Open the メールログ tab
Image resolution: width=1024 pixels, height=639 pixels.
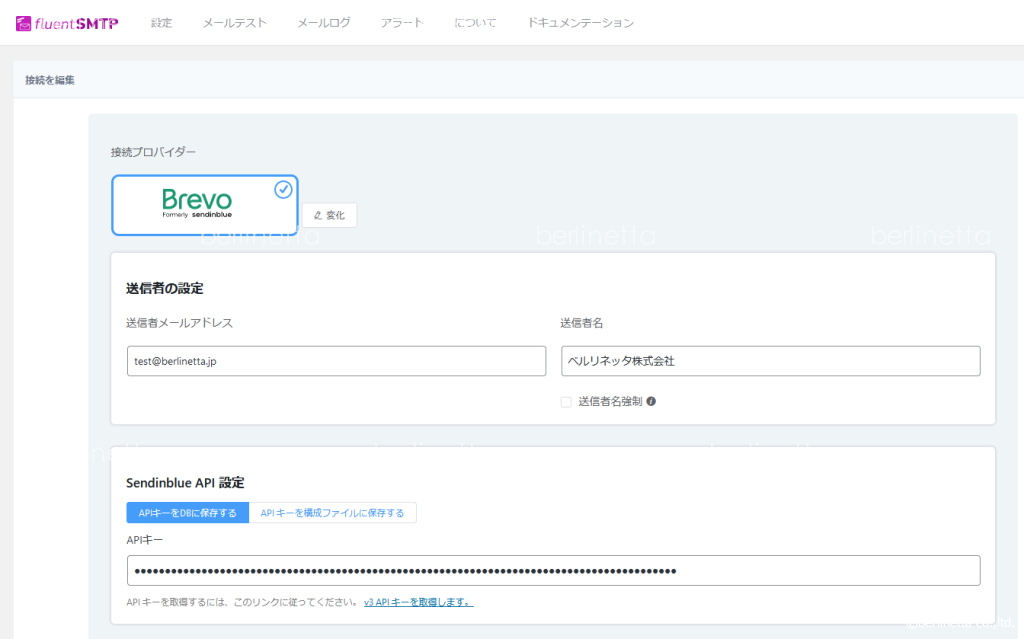[323, 23]
